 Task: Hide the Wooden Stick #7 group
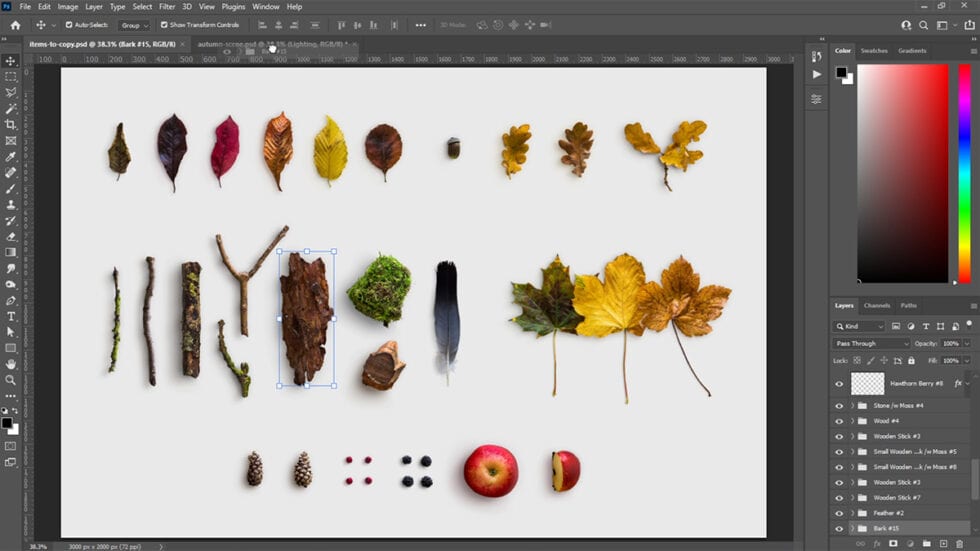[x=839, y=498]
